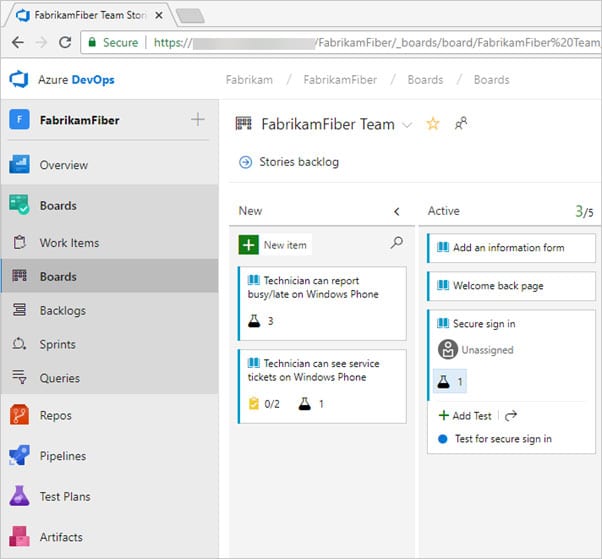Click the 3/5 WIP limit count
The width and height of the screenshot is (602, 559).
coord(584,211)
